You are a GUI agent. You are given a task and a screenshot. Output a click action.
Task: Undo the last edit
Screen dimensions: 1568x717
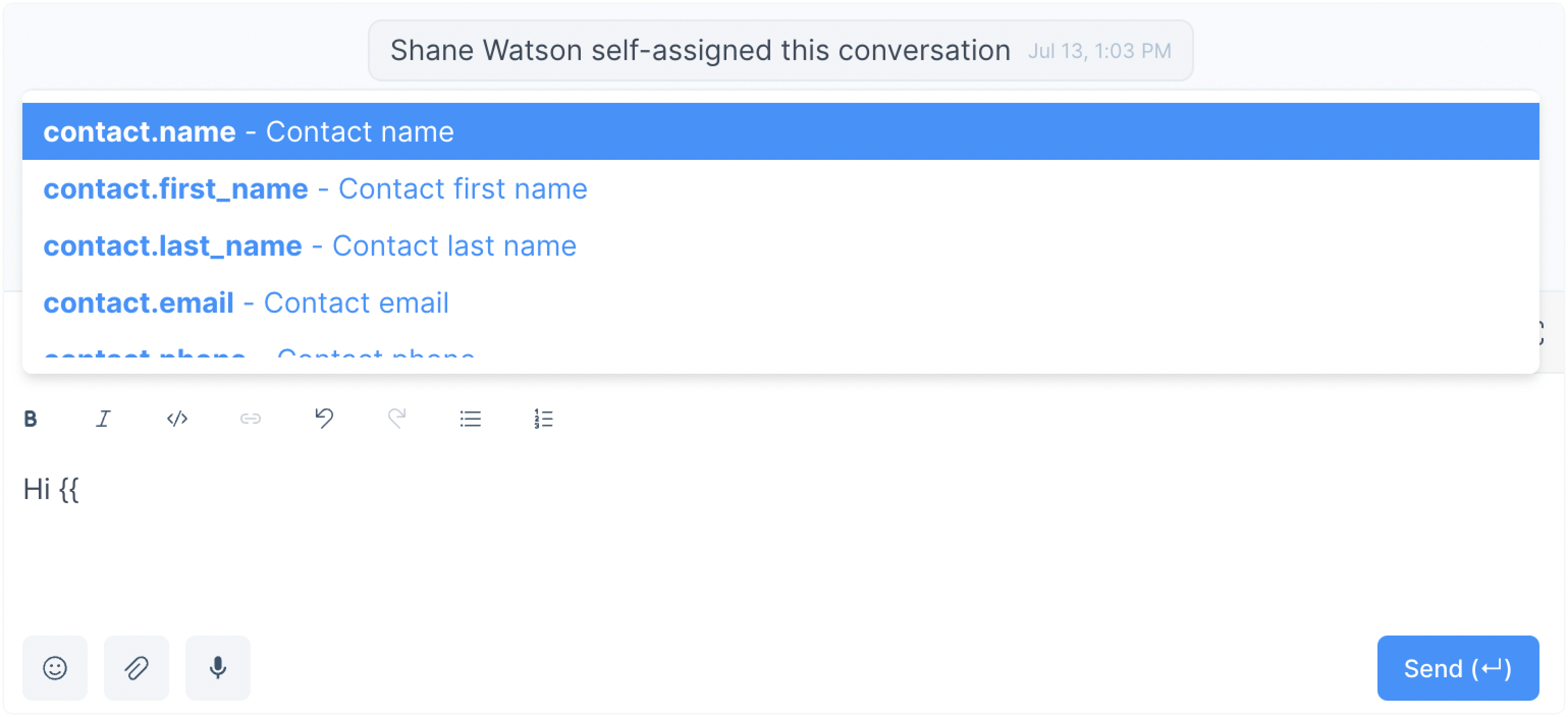coord(324,419)
